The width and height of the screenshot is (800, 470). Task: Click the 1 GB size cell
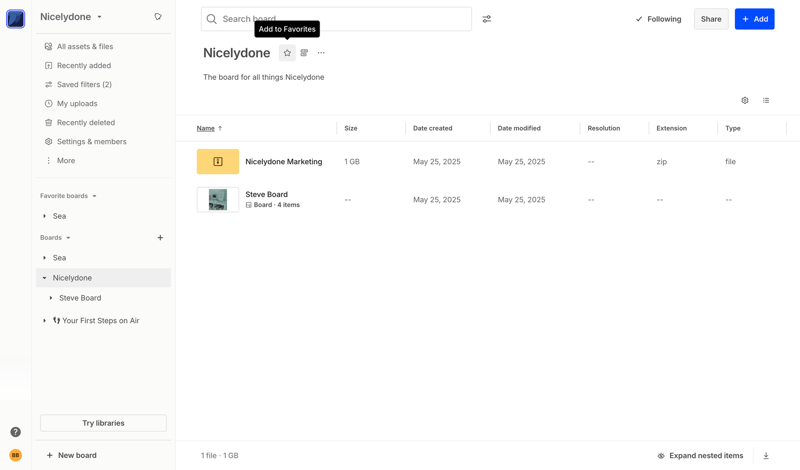click(352, 162)
